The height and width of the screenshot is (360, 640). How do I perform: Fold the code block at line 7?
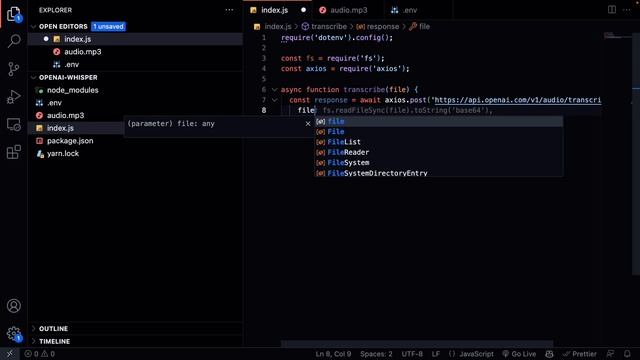(x=274, y=100)
